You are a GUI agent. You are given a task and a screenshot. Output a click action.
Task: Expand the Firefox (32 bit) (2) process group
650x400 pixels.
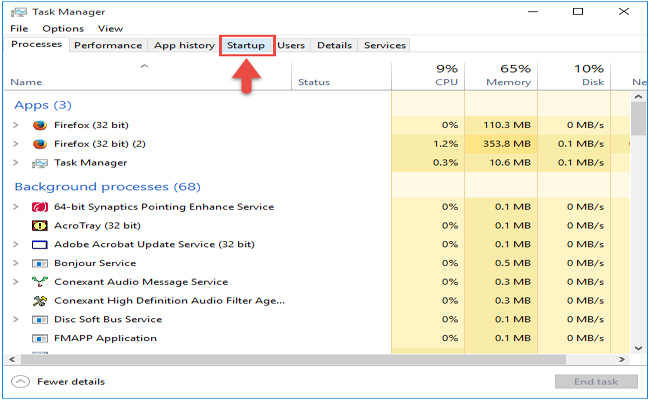click(15, 144)
